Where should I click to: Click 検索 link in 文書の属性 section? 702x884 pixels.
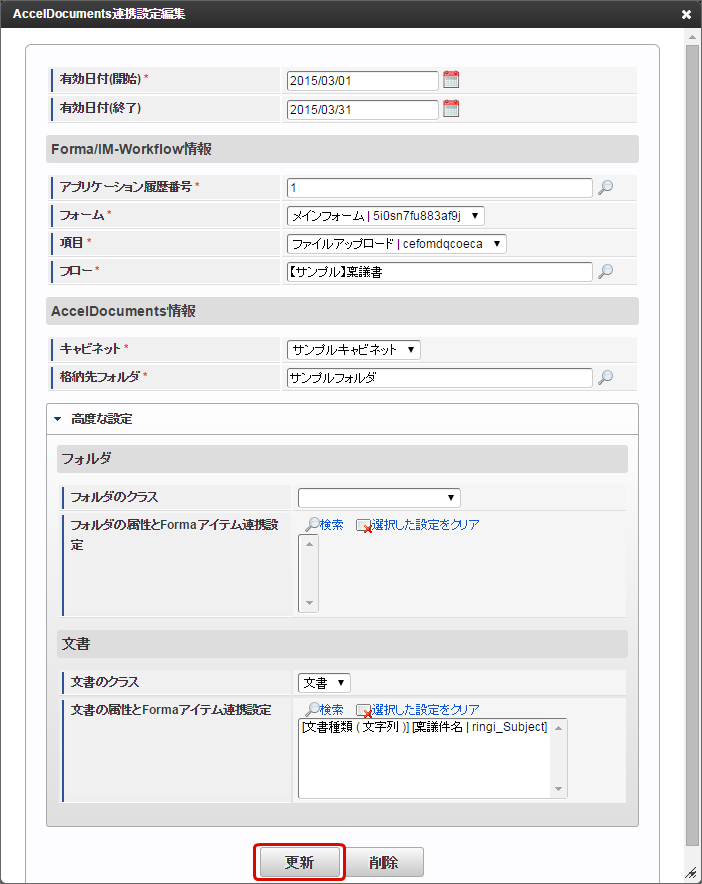[x=324, y=709]
